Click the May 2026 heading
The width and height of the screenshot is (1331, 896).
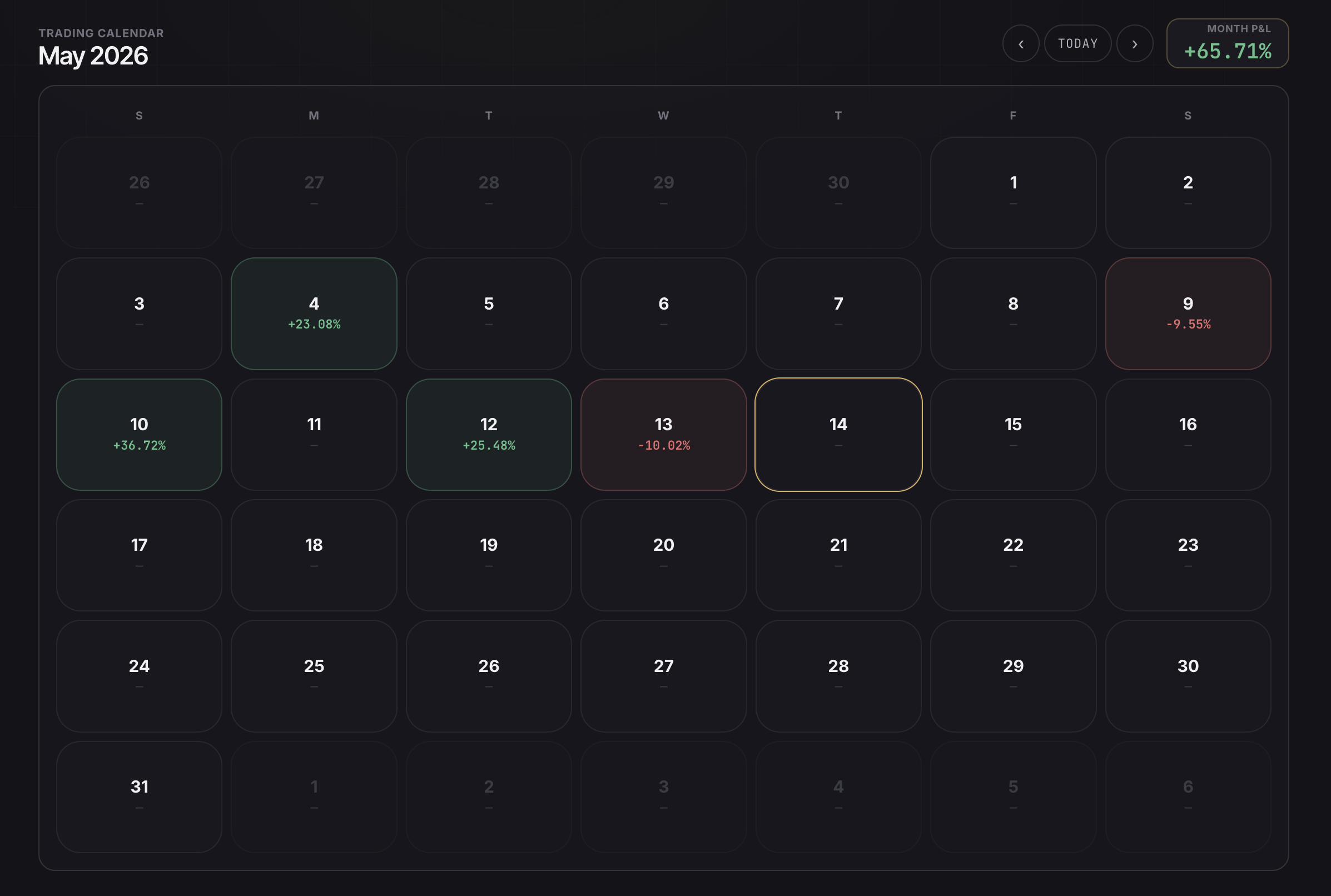(93, 56)
